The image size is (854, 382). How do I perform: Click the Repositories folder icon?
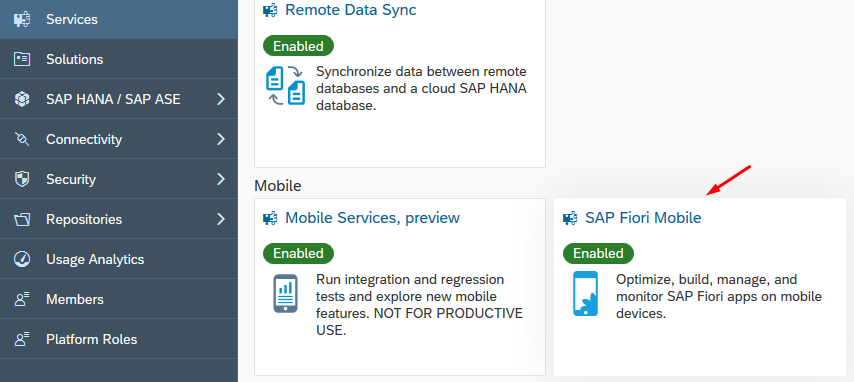(x=22, y=220)
